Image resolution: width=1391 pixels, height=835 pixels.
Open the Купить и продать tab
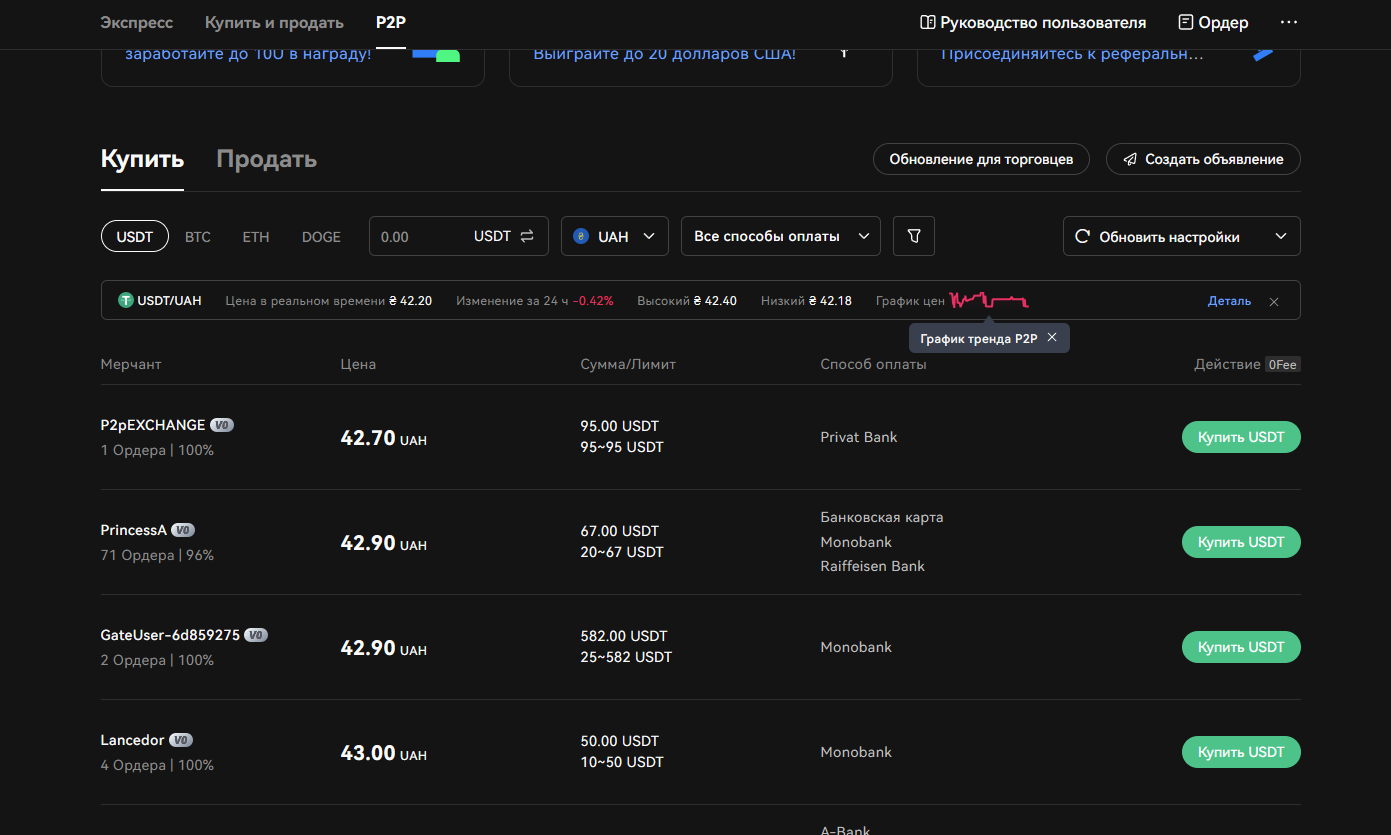(274, 22)
